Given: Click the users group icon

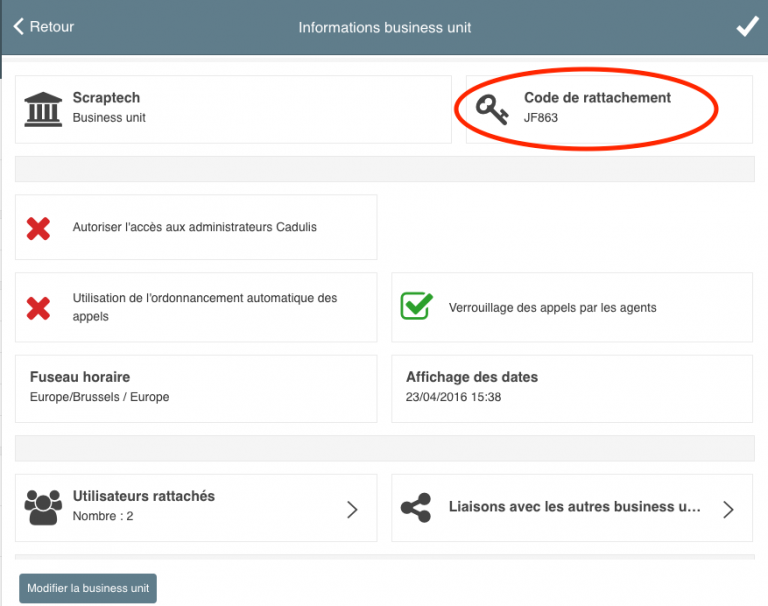Looking at the screenshot, I should (x=43, y=508).
